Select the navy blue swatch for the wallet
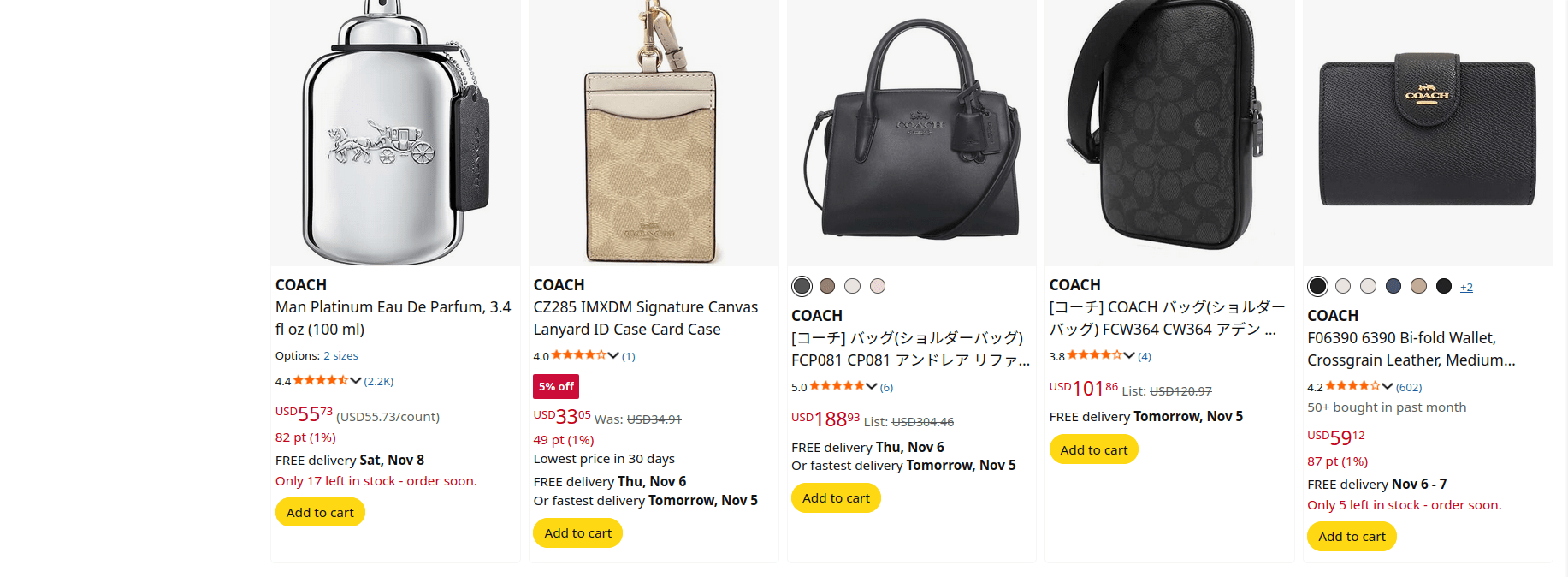Screen dimensions: 1568x577 [x=1393, y=286]
